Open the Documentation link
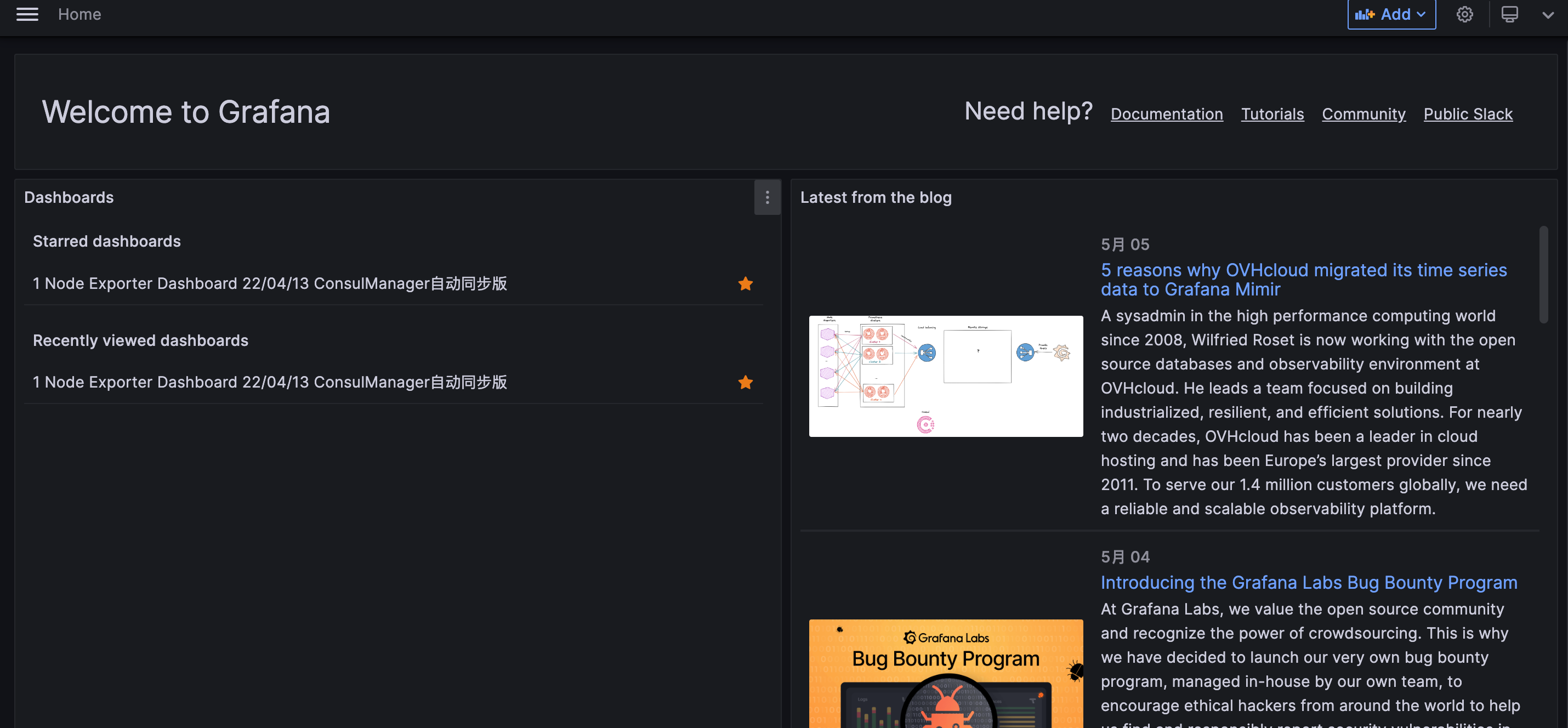The height and width of the screenshot is (728, 1568). (1166, 114)
